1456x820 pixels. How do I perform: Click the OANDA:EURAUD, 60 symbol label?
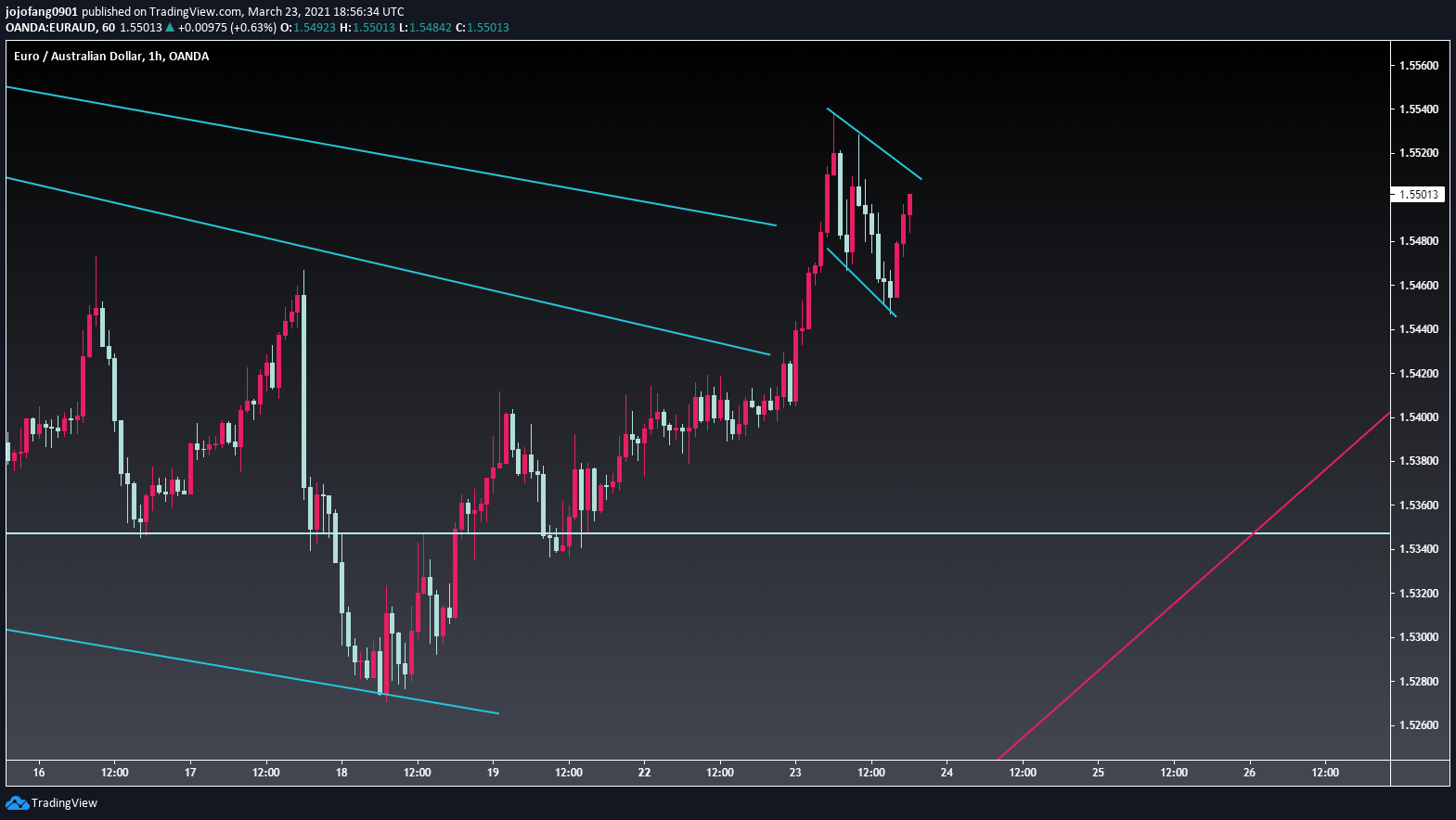[60, 27]
